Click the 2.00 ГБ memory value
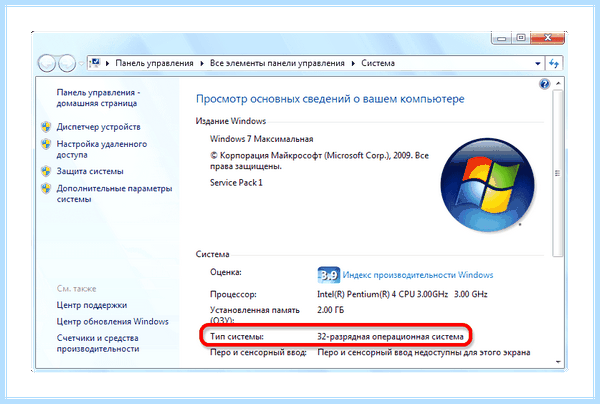Viewport: 600px width, 404px height. 330,310
